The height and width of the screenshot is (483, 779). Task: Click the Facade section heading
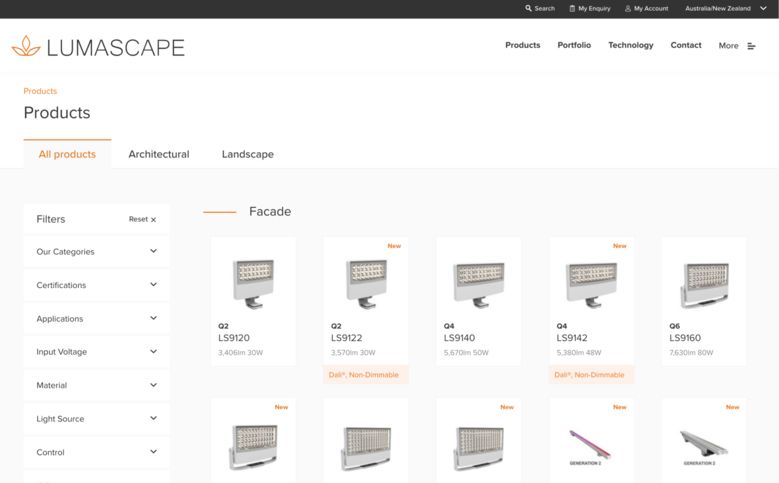pyautogui.click(x=270, y=212)
